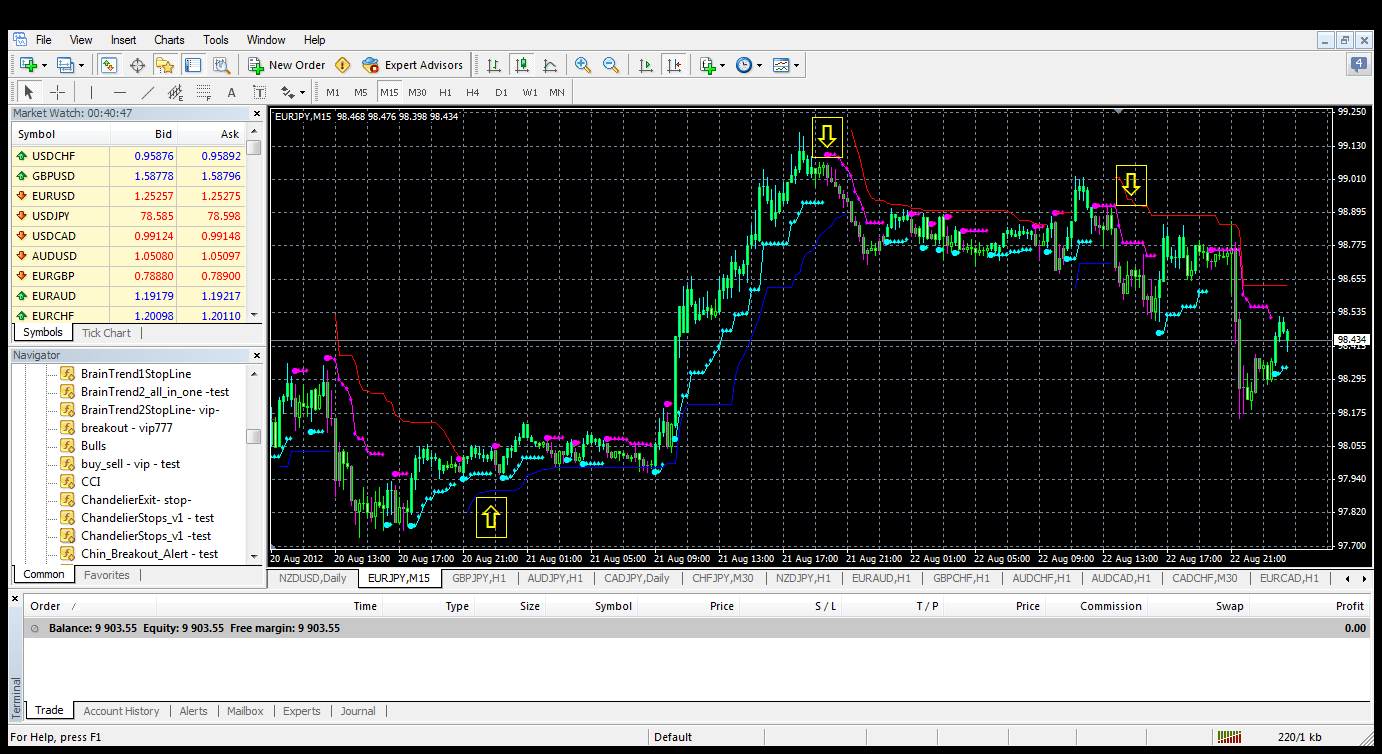This screenshot has width=1382, height=754.
Task: Switch timeframe to M5
Action: tap(361, 92)
